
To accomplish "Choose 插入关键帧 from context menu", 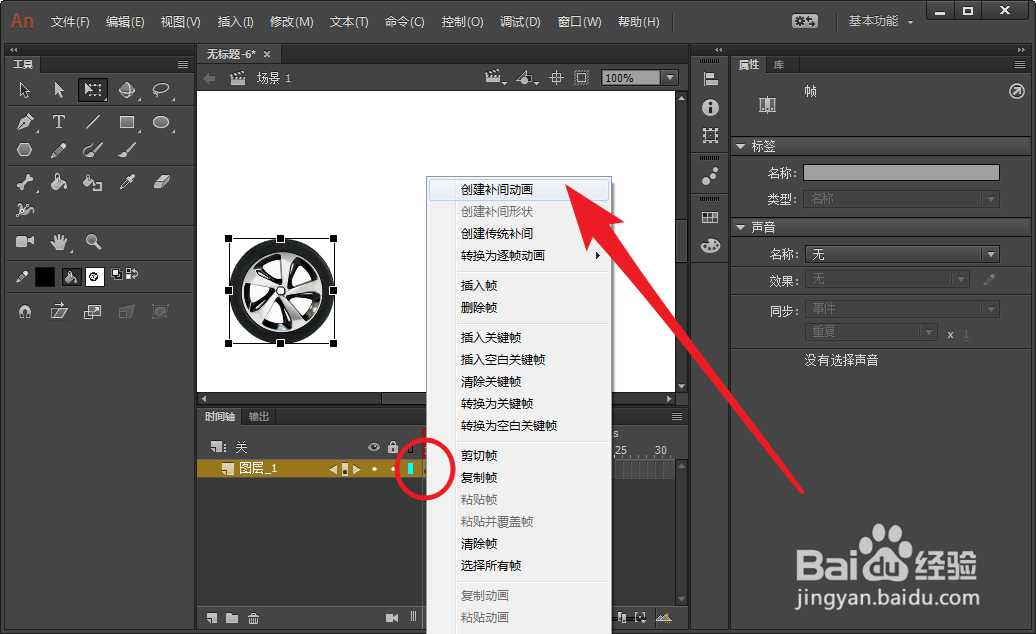I will [519, 337].
